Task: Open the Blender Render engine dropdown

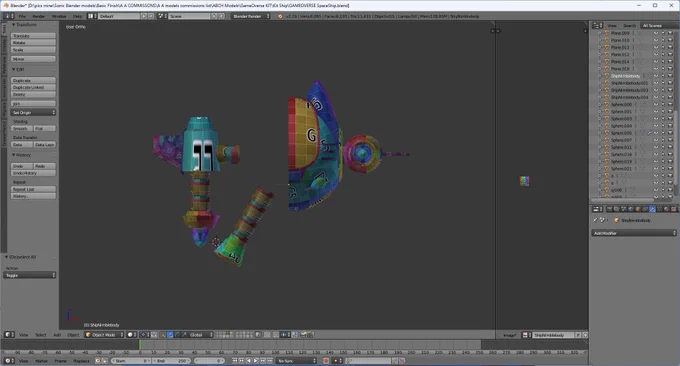Action: click(251, 16)
